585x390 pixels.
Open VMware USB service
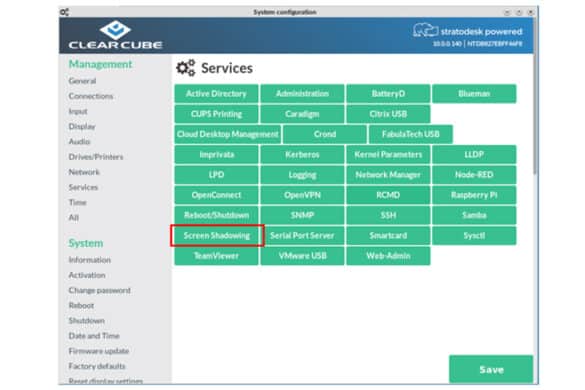point(302,256)
